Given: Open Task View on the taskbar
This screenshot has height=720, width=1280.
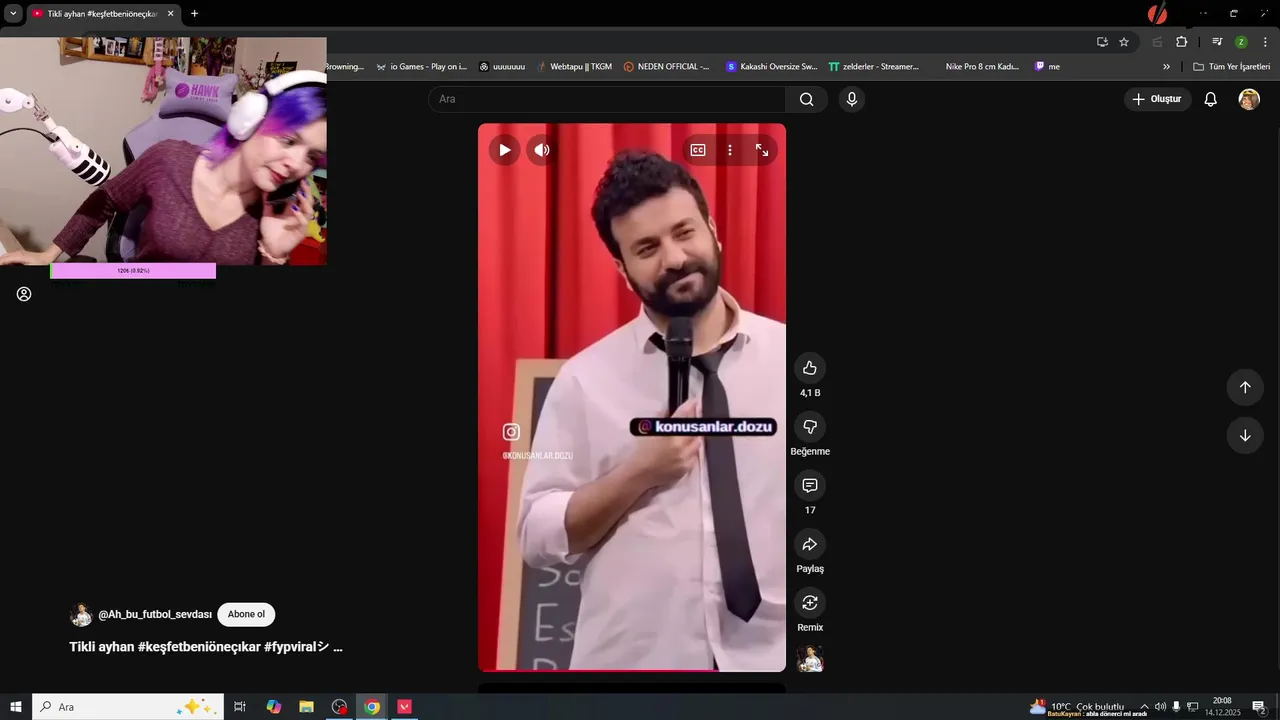Looking at the screenshot, I should click(x=240, y=707).
